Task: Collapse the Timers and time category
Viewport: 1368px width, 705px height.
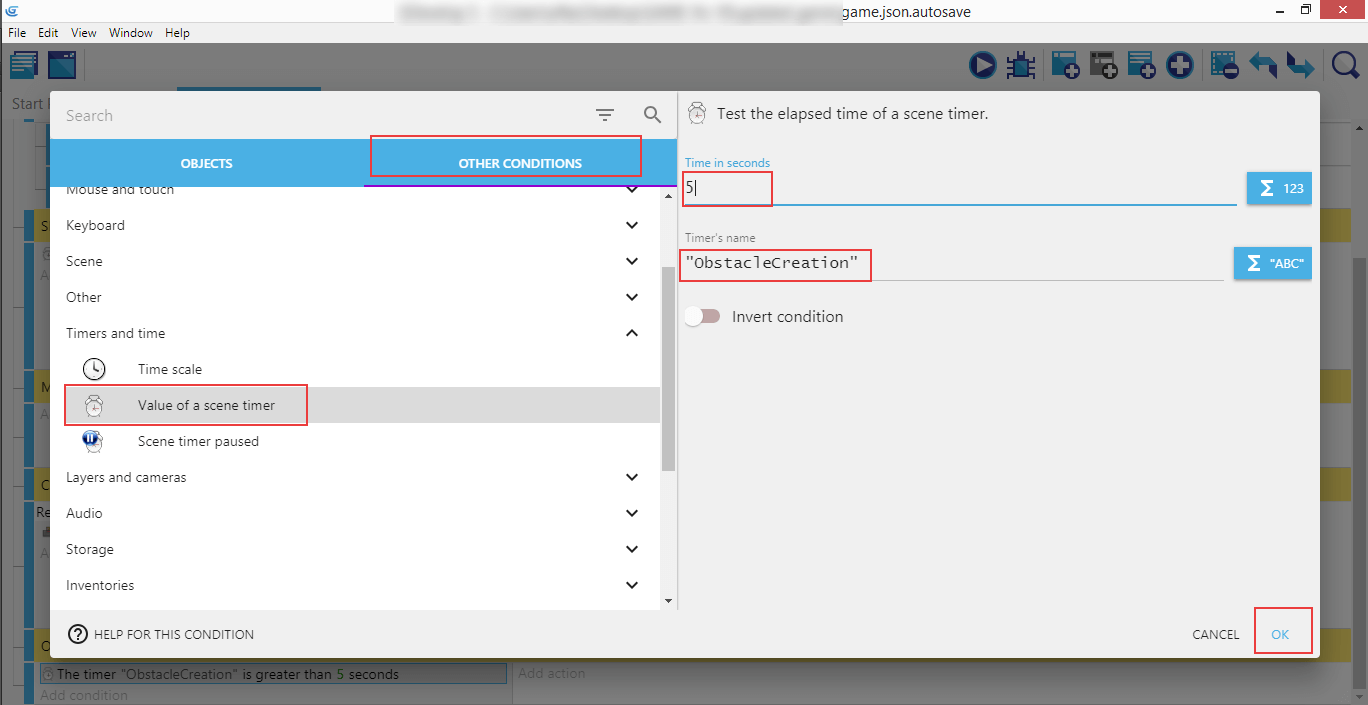Action: point(631,333)
